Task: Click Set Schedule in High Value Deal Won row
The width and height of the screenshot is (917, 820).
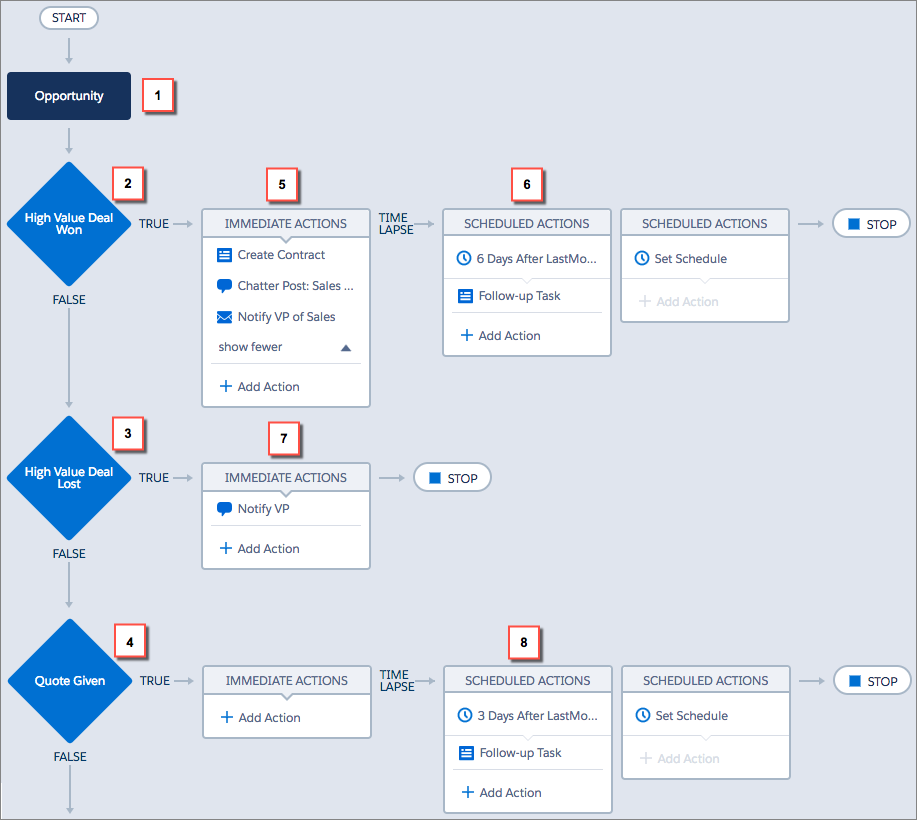Action: click(x=690, y=258)
